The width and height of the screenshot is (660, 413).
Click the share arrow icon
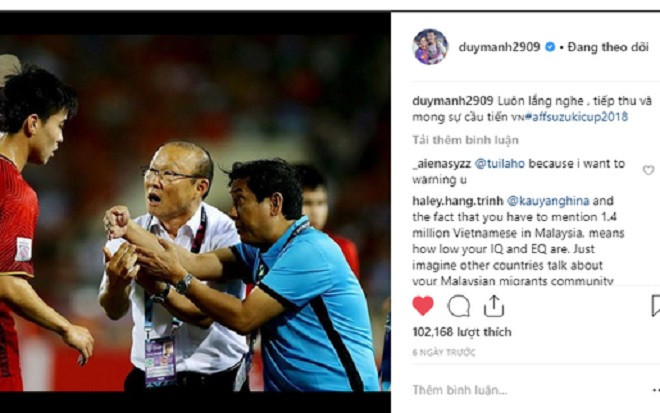pos(494,306)
